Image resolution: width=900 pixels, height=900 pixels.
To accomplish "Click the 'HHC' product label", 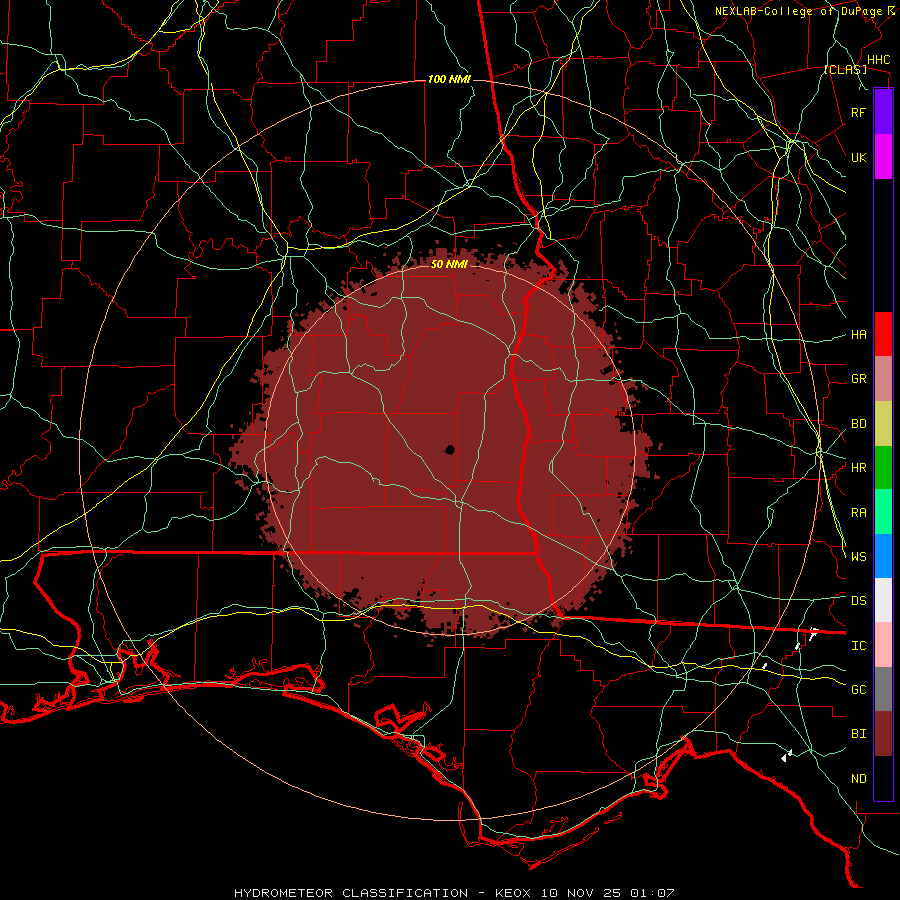I will 879,60.
